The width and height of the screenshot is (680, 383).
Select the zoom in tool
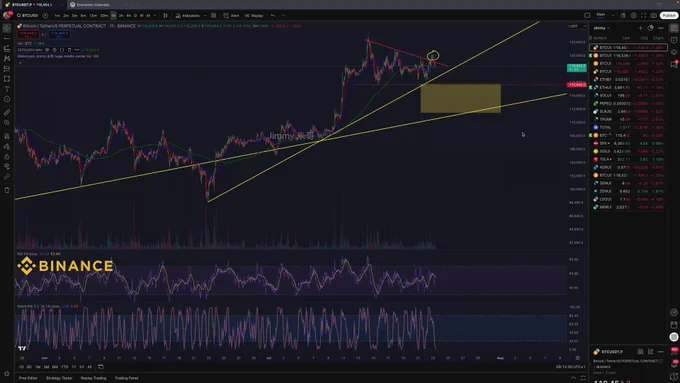[7, 123]
